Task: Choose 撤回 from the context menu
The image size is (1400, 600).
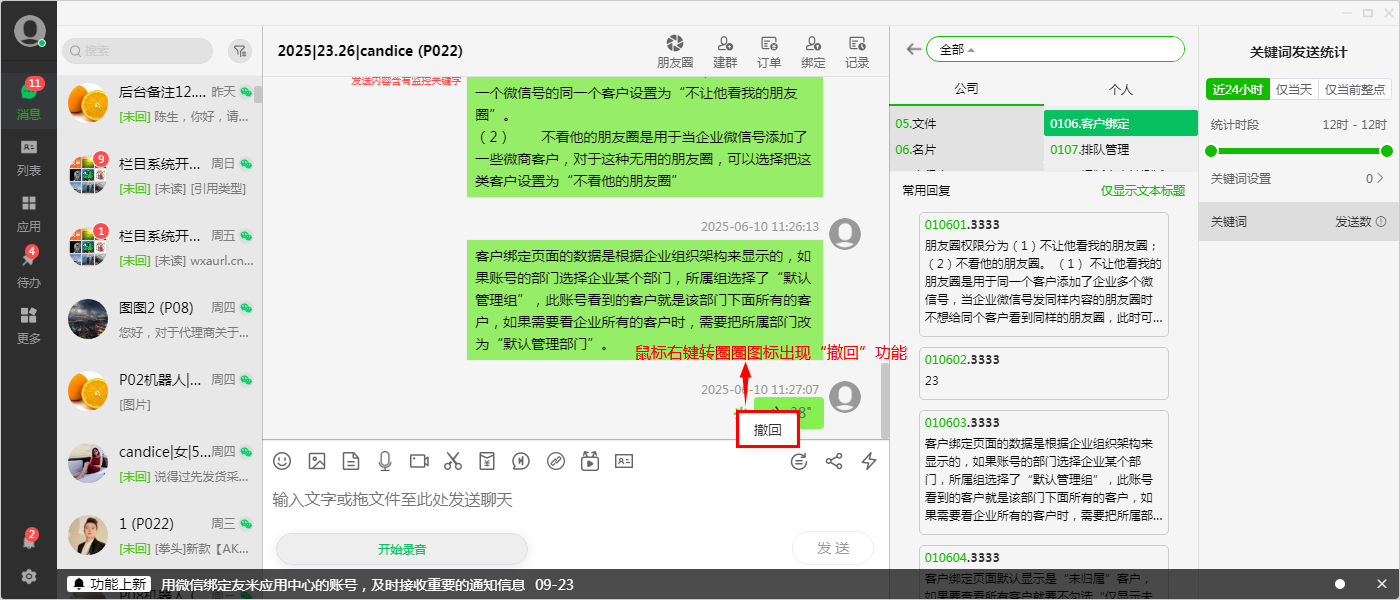Action: point(767,427)
